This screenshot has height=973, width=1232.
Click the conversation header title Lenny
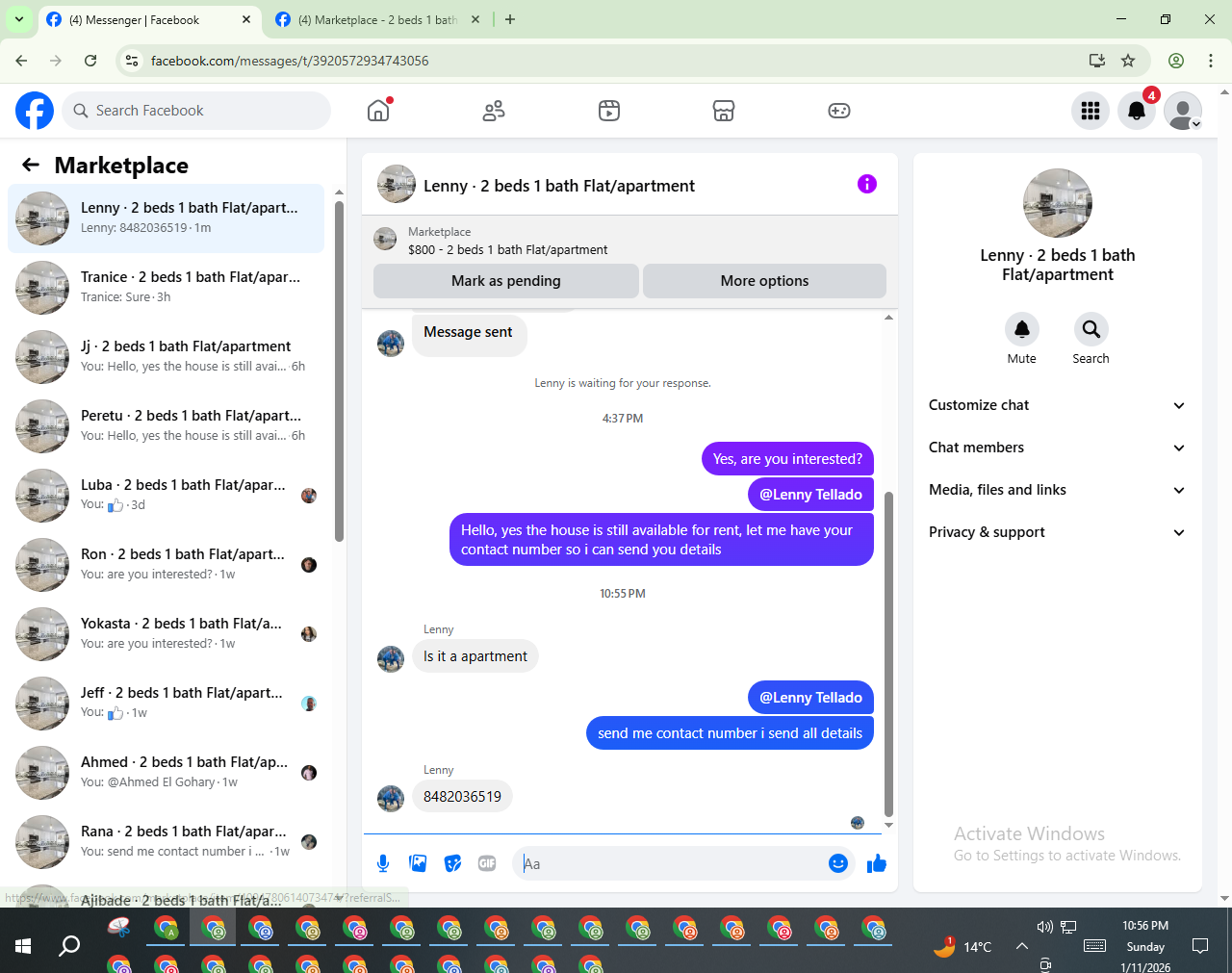tap(558, 186)
